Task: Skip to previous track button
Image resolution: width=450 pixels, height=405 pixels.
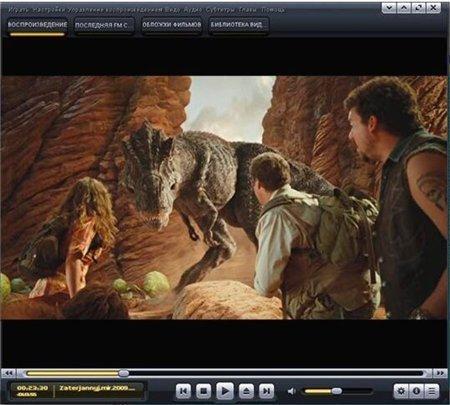Action: (183, 391)
